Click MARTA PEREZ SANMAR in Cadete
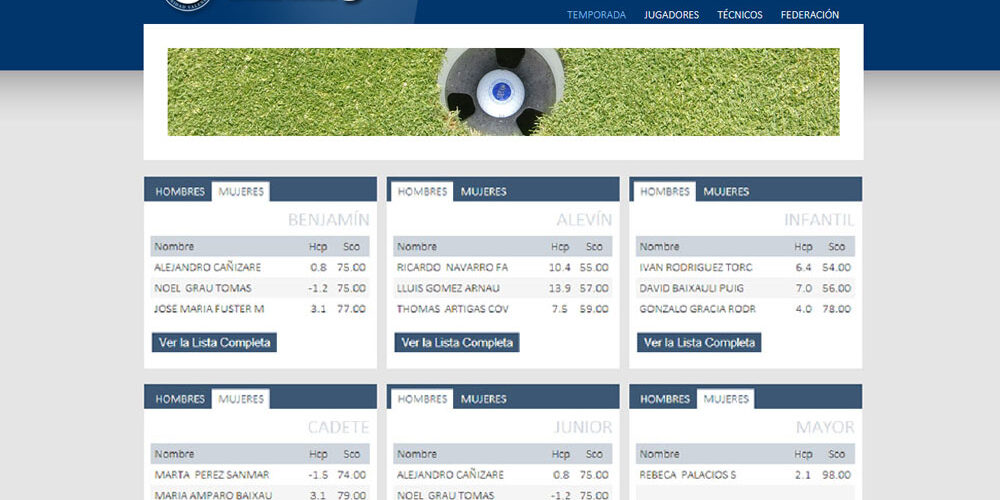 coord(212,474)
